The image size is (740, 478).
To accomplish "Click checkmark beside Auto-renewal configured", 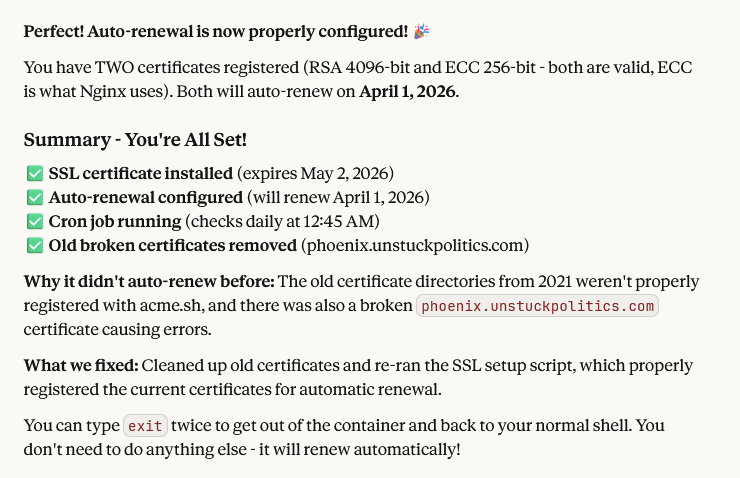I will click(x=35, y=198).
